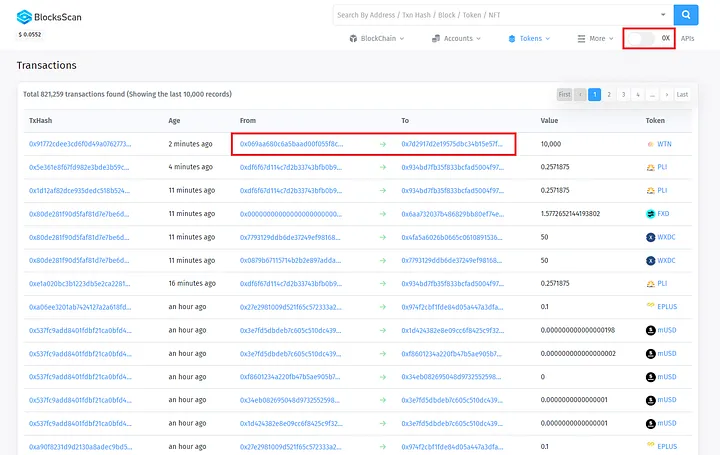Click the BlockChain cube icon
The height and width of the screenshot is (455, 720).
353,39
